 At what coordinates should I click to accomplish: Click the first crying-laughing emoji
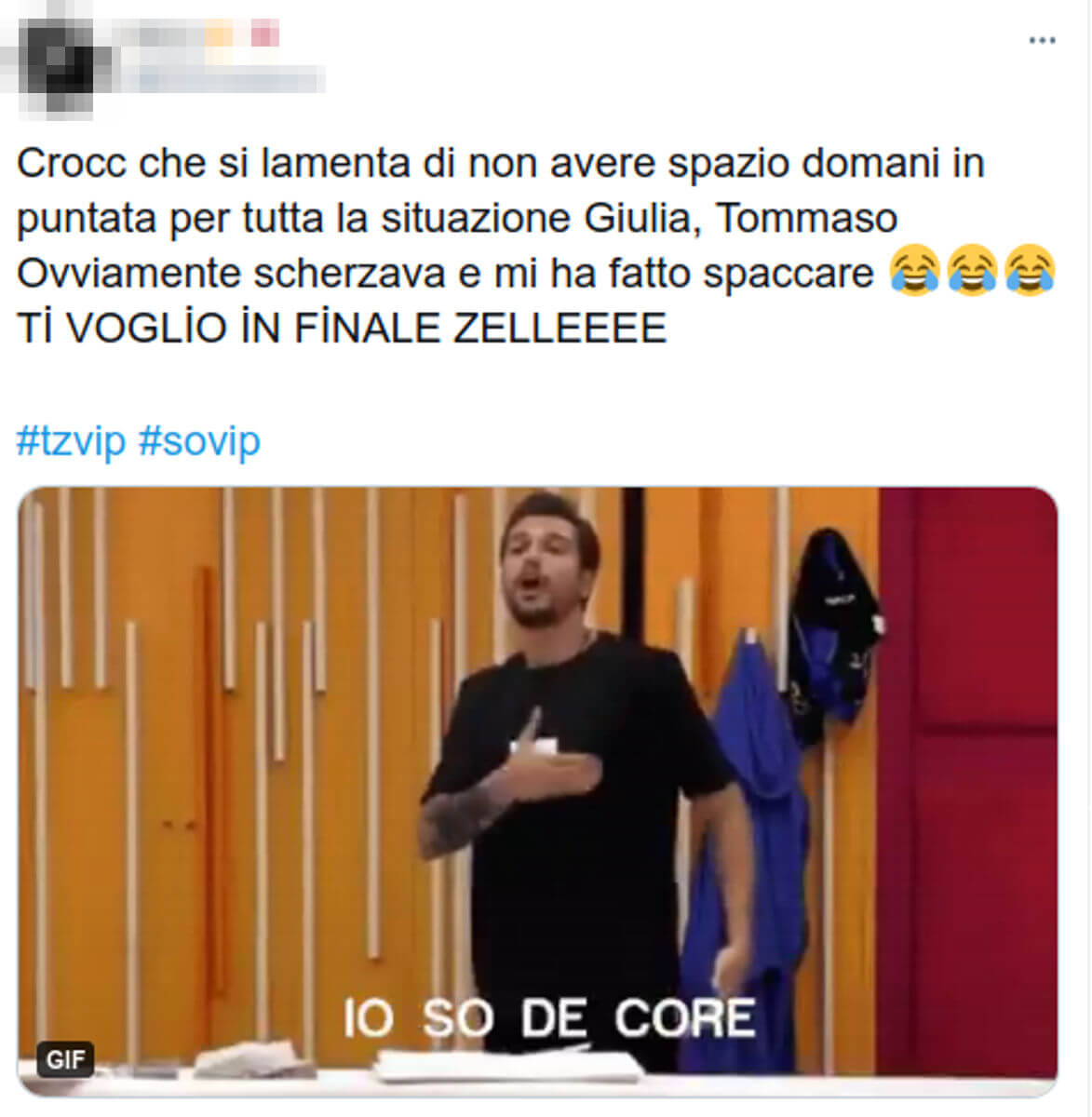(x=915, y=272)
